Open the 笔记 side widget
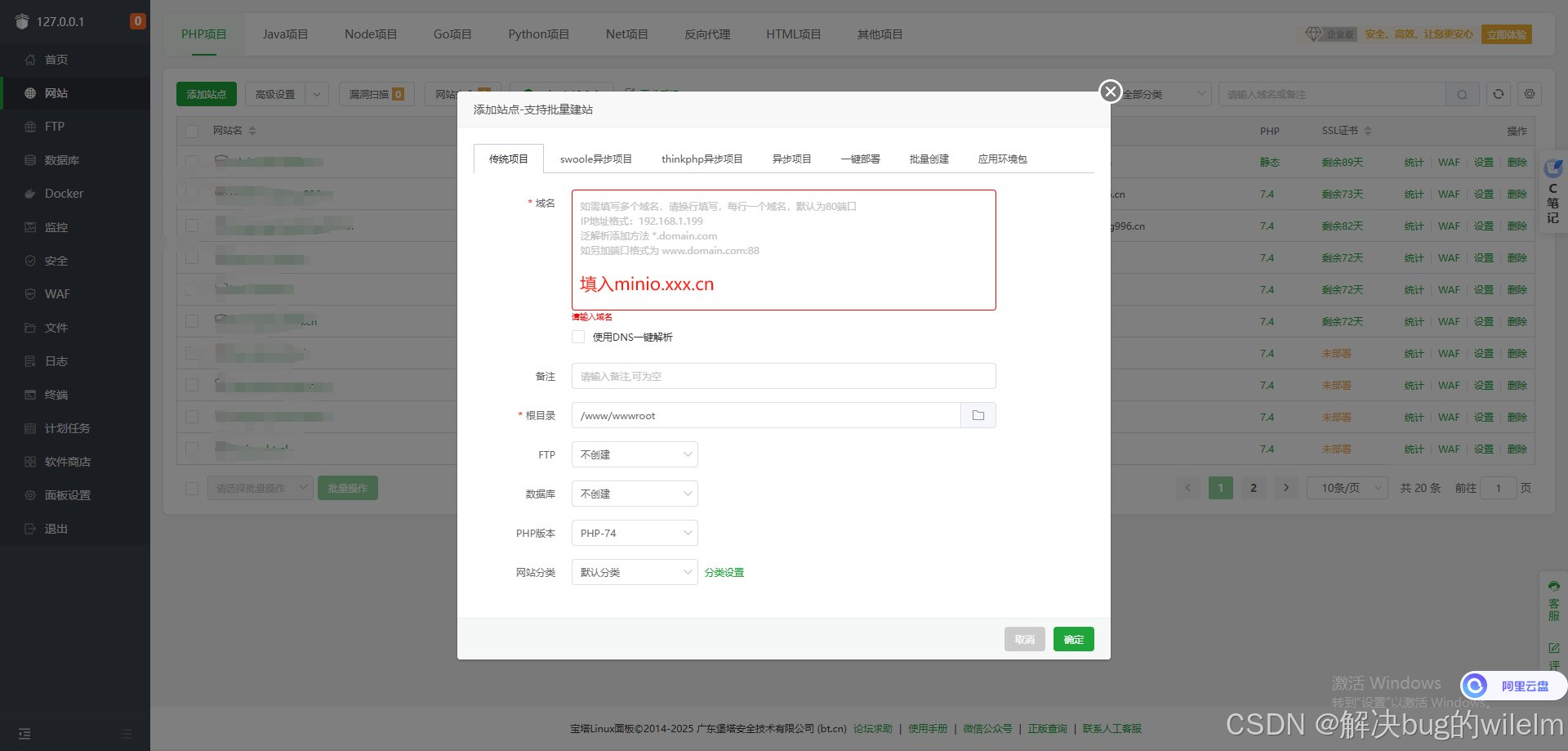The width and height of the screenshot is (1568, 751). tap(1552, 193)
